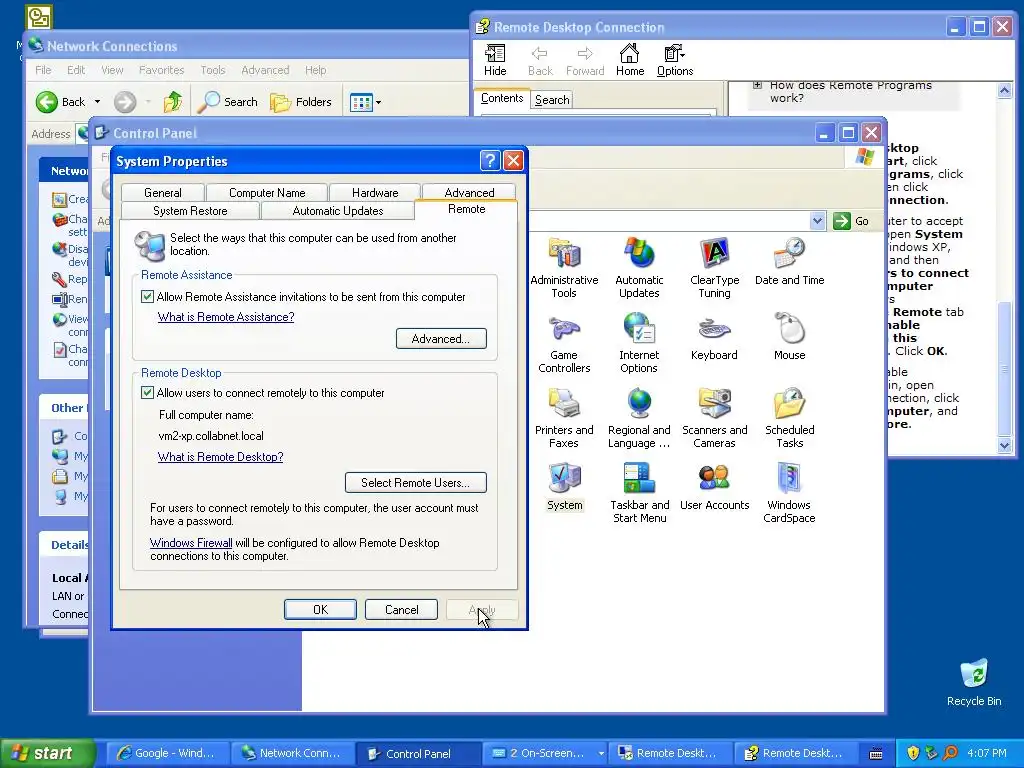Switch to Network Connections taskbar button

(293, 753)
